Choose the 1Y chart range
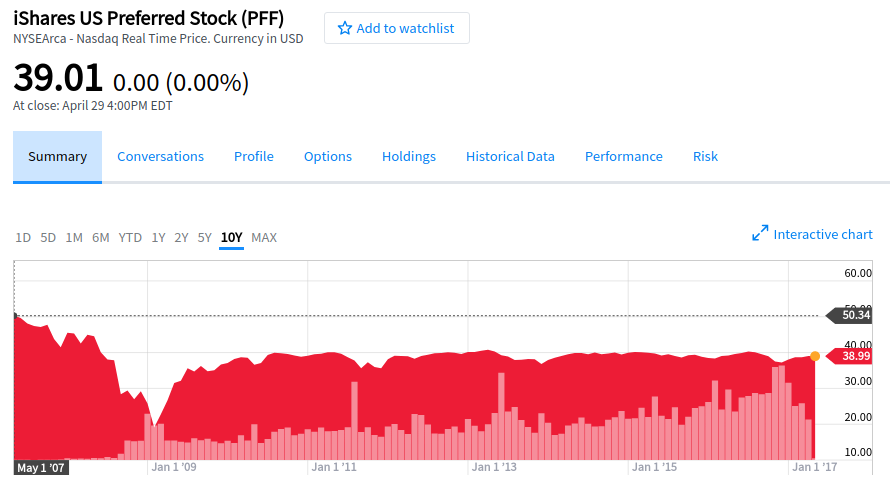This screenshot has width=890, height=484. (x=158, y=238)
